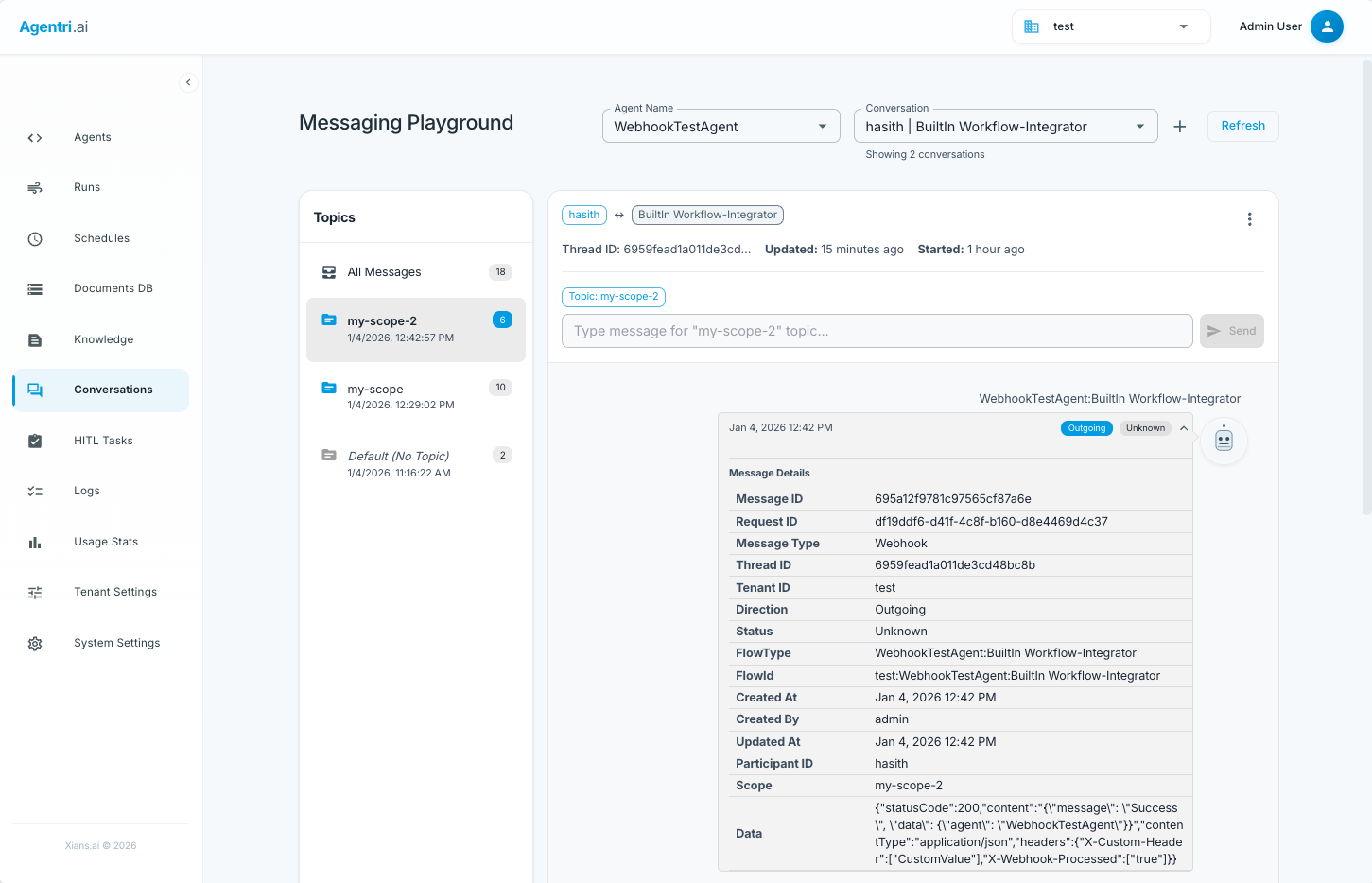
Task: Open the Knowledge section
Action: tap(103, 339)
